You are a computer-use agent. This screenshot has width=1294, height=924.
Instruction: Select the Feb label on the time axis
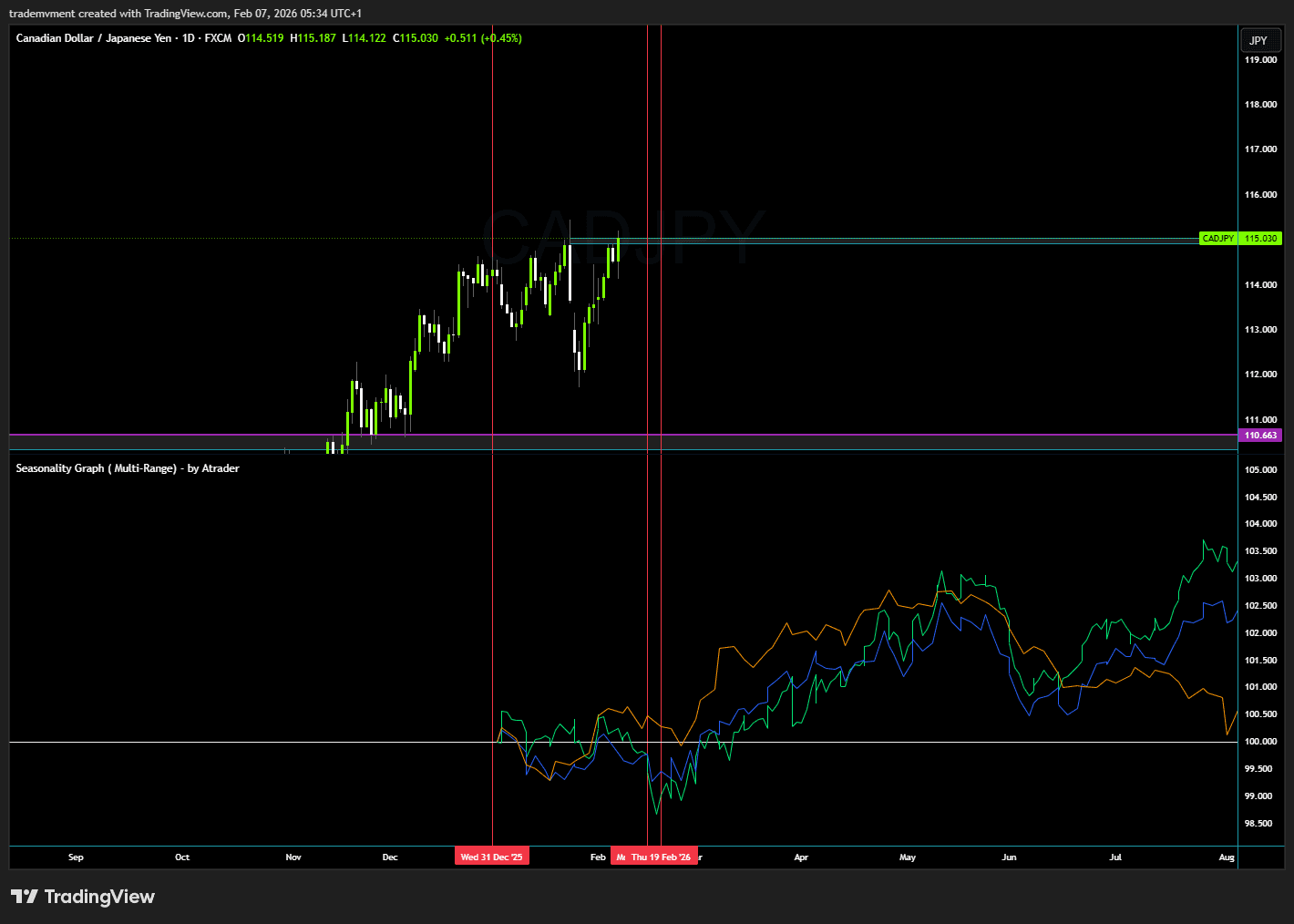(597, 857)
